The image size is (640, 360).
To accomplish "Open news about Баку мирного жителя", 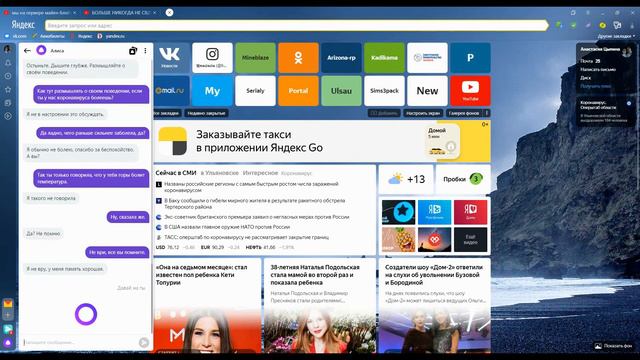I will (254, 204).
